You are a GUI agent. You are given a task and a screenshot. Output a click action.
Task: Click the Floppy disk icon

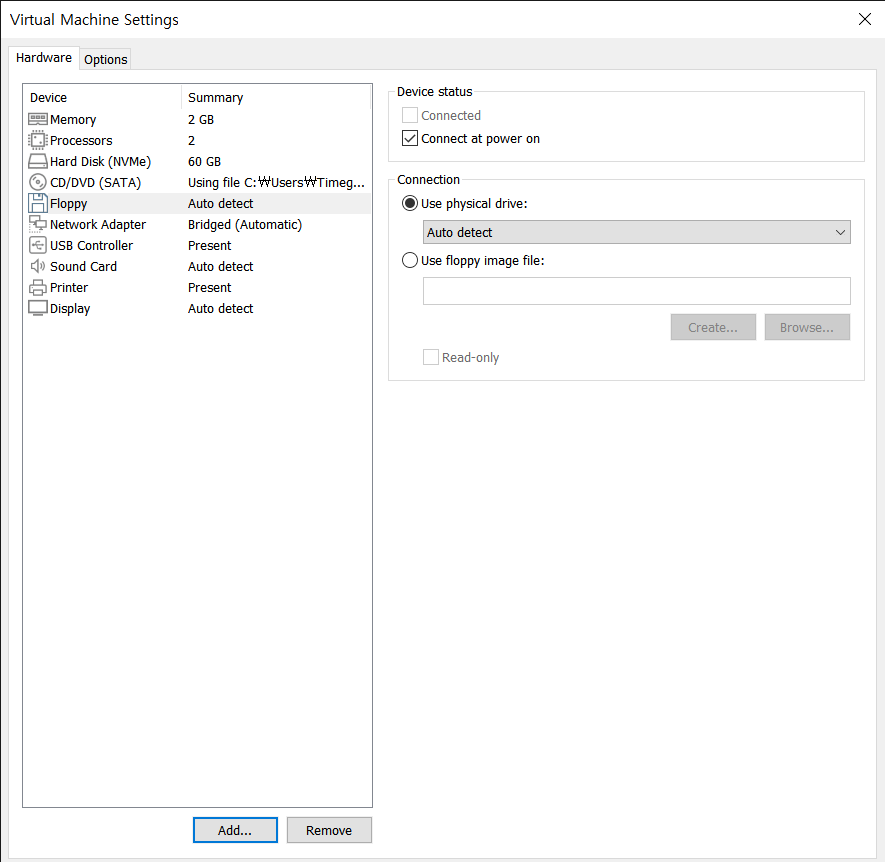click(38, 203)
